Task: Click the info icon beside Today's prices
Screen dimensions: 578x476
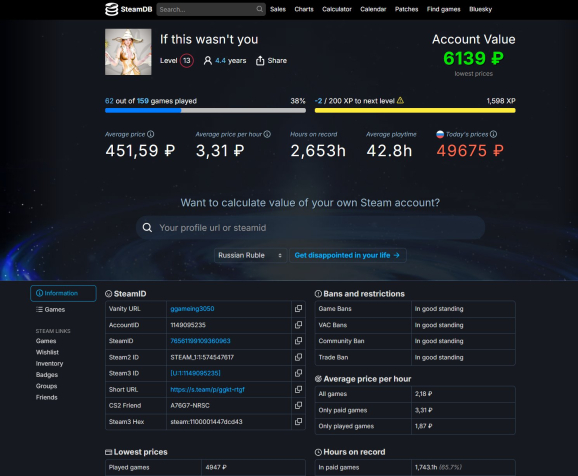Action: pos(494,134)
